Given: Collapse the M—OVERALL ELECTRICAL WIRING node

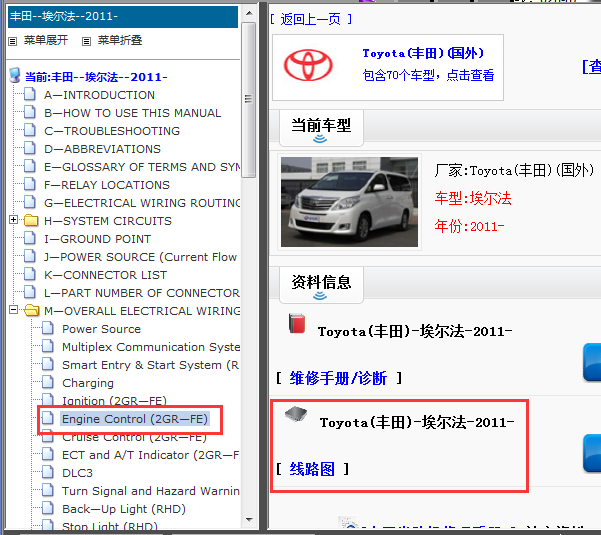Looking at the screenshot, I should click(x=13, y=311).
